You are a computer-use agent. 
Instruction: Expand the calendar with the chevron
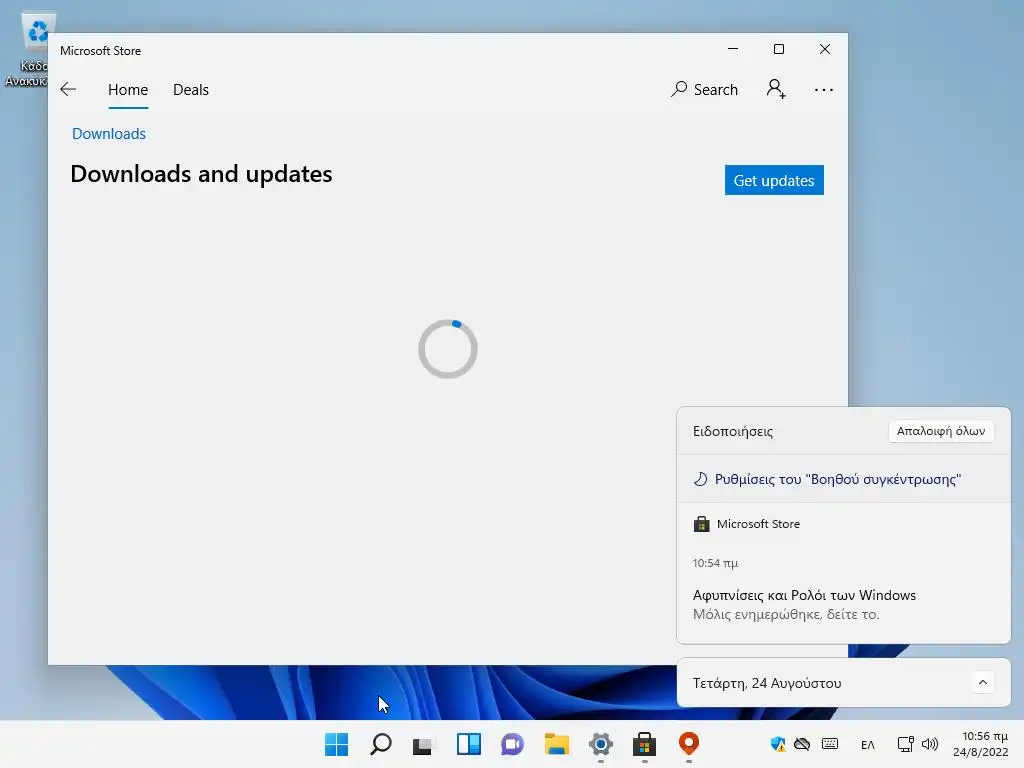point(982,682)
